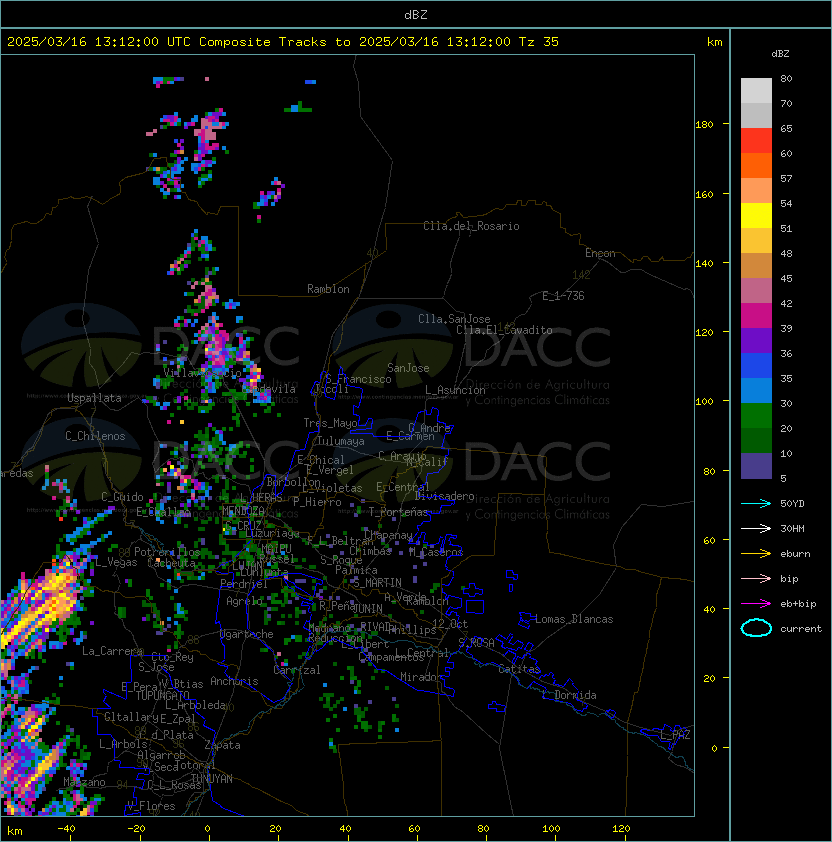832x842 pixels.
Task: Click the 'L_Asuncion' map label
Action: click(455, 390)
